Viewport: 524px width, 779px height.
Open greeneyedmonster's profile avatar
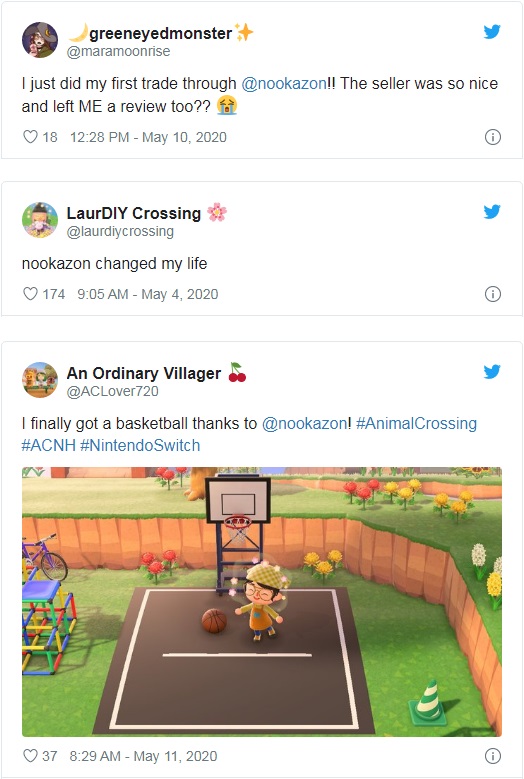tap(40, 40)
